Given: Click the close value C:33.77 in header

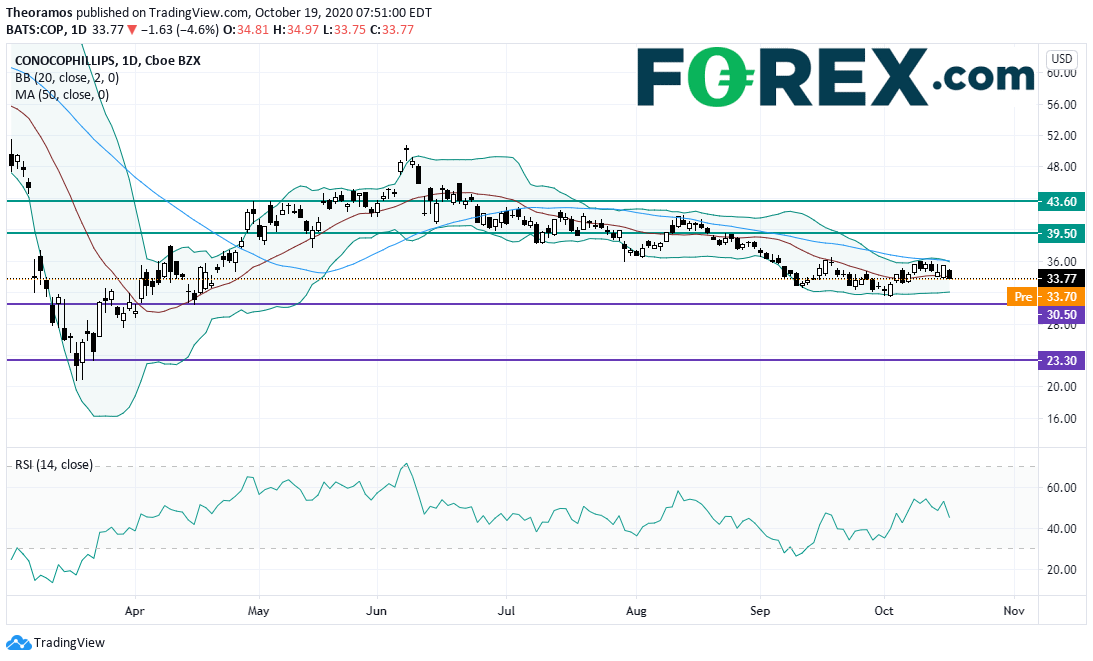Looking at the screenshot, I should coord(392,29).
